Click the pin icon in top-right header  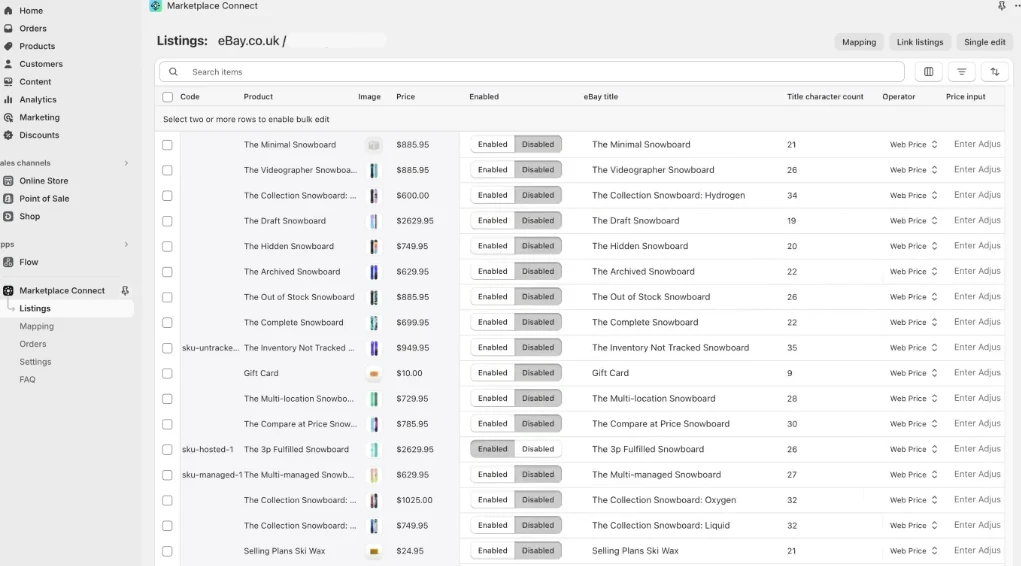tap(1001, 6)
